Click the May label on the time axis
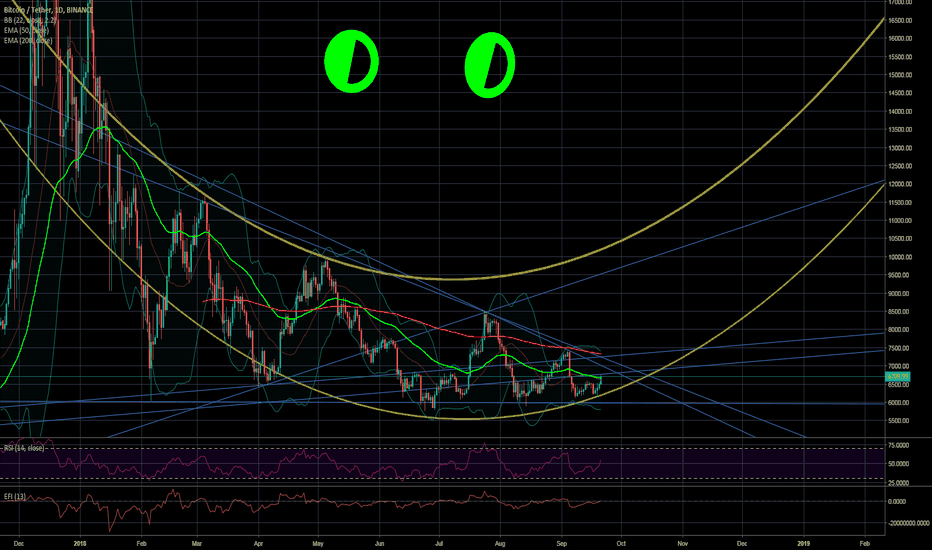This screenshot has height=550, width=932. click(318, 543)
